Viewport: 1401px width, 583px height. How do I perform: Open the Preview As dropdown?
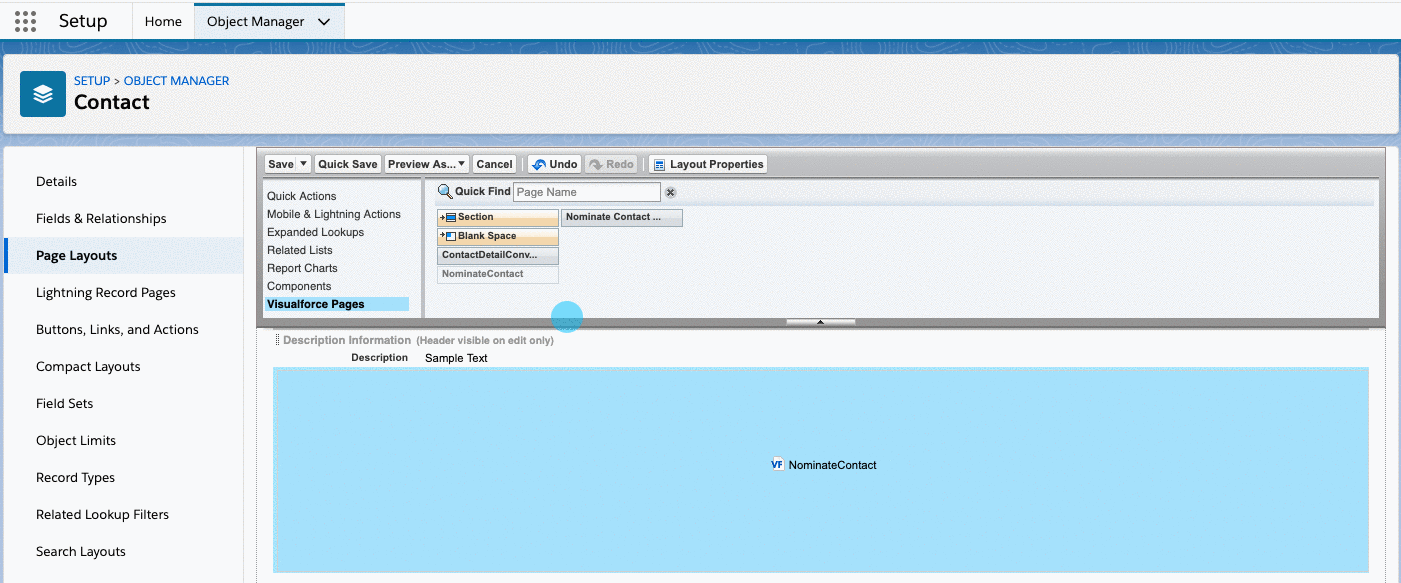pos(427,164)
